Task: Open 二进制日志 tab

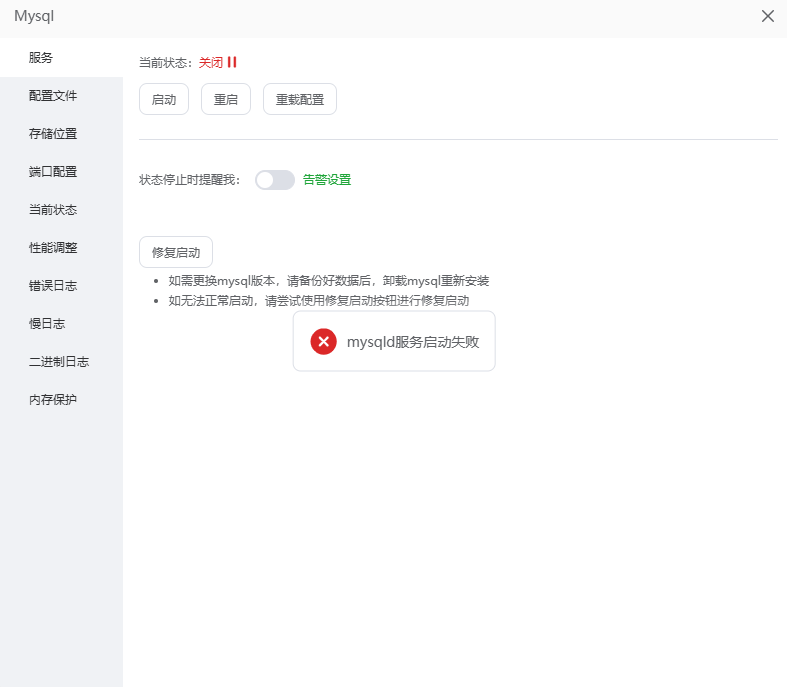Action: tap(61, 362)
